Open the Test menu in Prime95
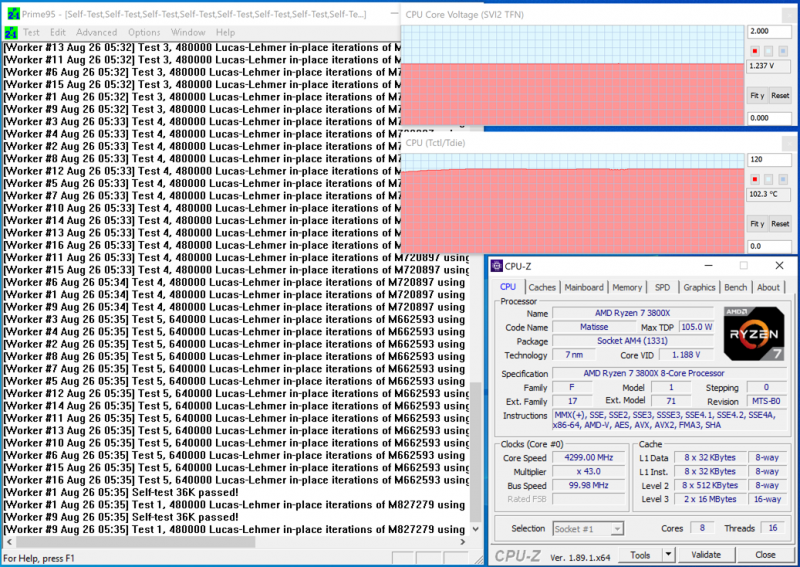 31,32
